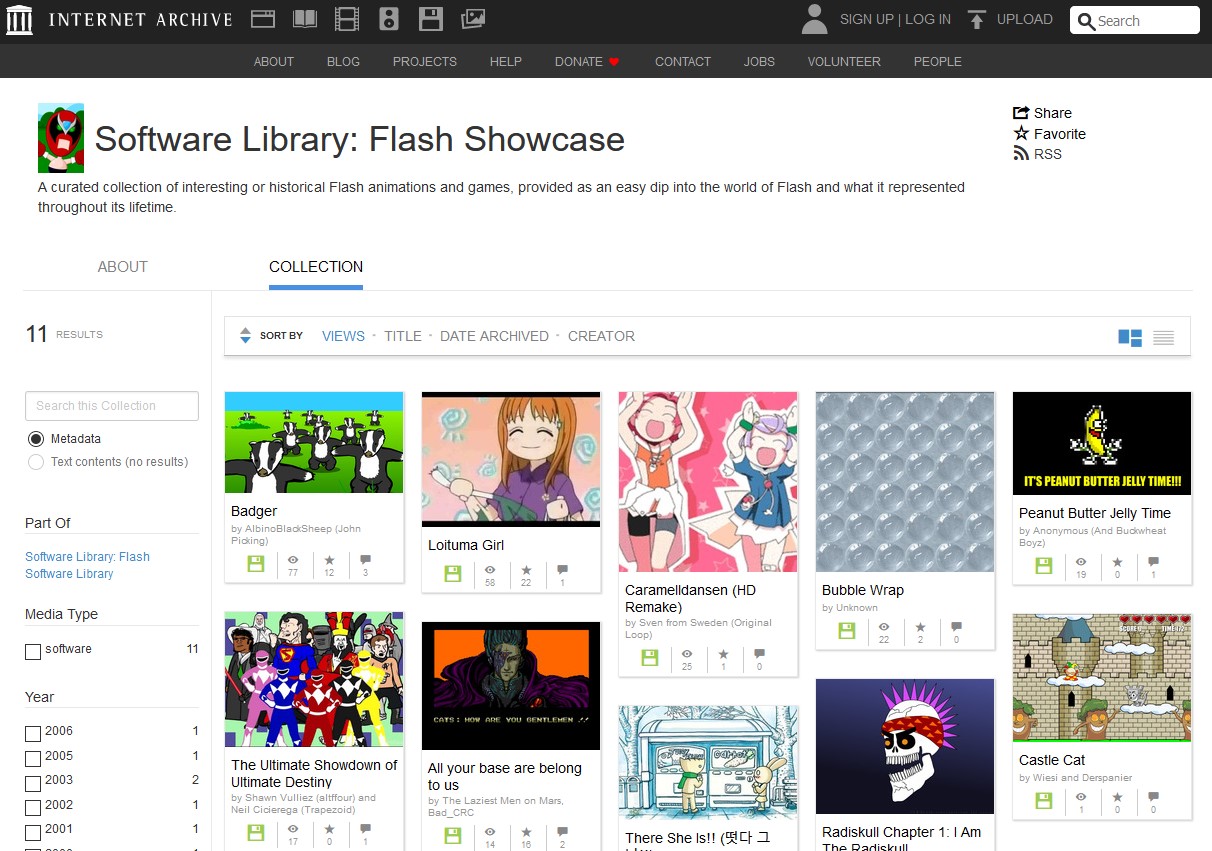Click the Favorite star icon
The height and width of the screenshot is (851, 1212).
click(1021, 133)
